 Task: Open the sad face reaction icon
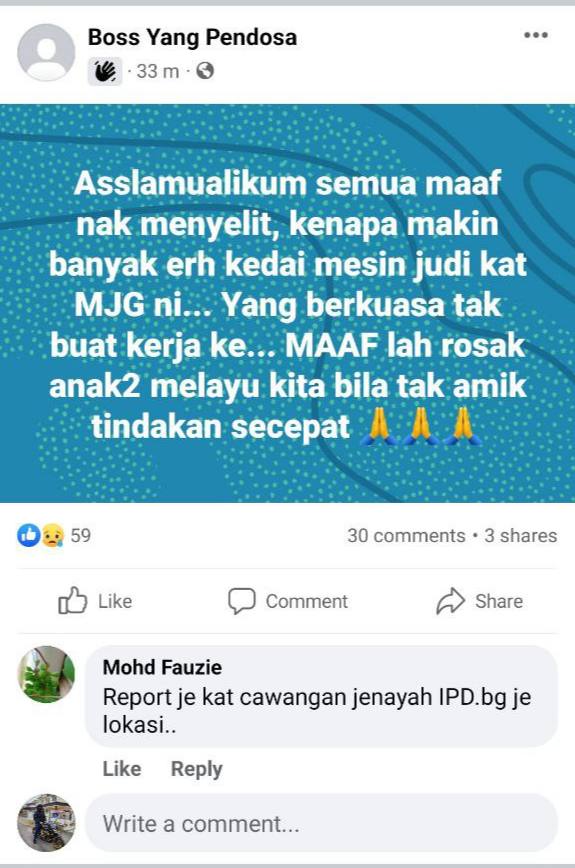pyautogui.click(x=52, y=535)
